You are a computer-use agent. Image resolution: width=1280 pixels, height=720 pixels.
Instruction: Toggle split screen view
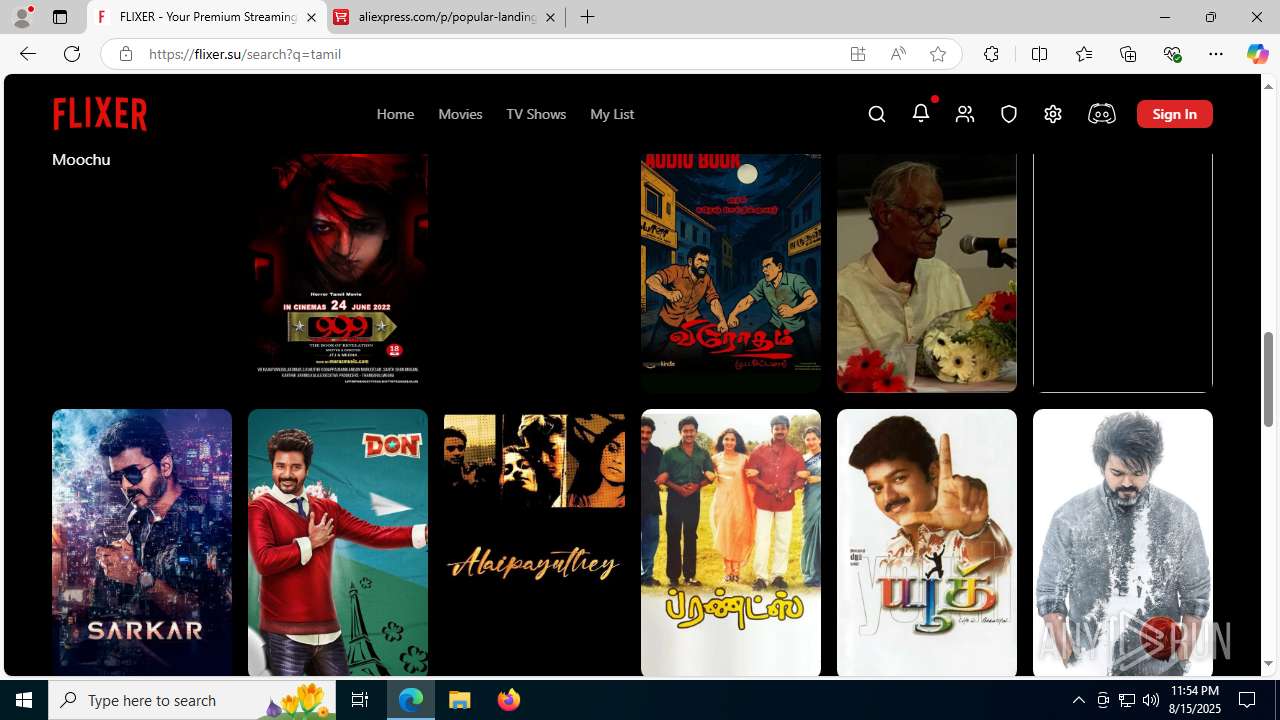[x=1039, y=54]
